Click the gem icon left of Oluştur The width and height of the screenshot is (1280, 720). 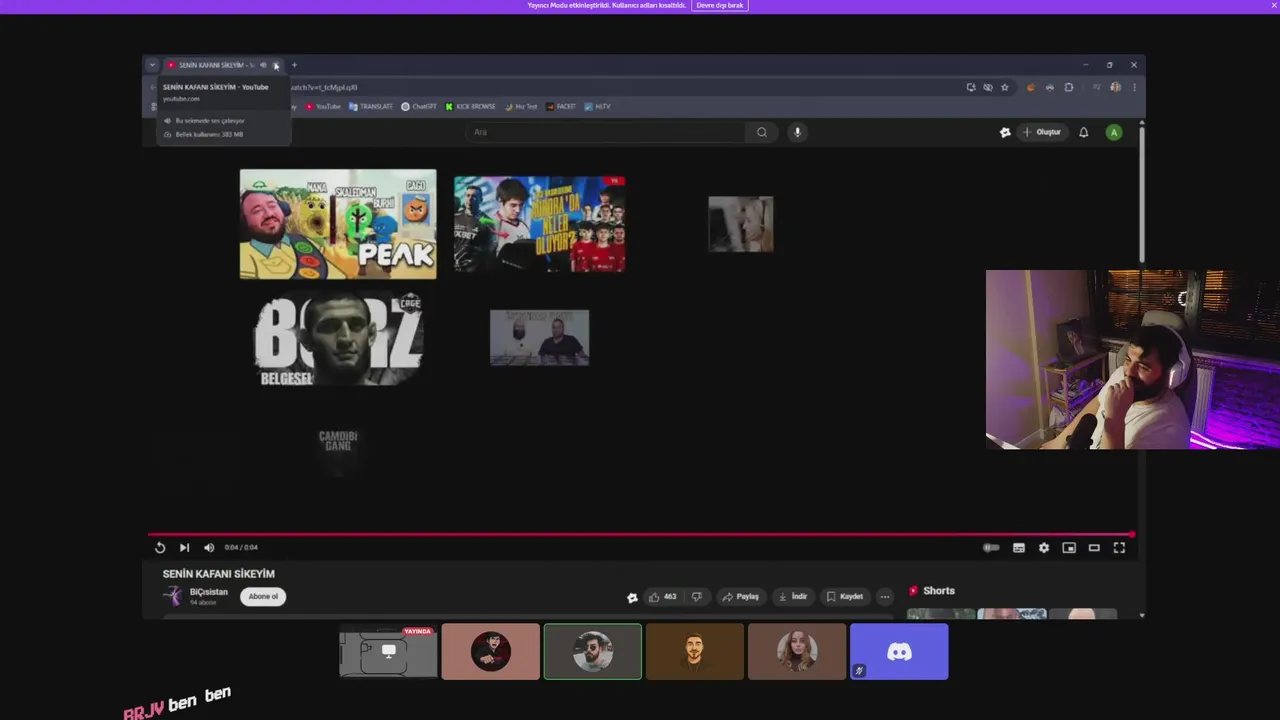click(x=1005, y=132)
